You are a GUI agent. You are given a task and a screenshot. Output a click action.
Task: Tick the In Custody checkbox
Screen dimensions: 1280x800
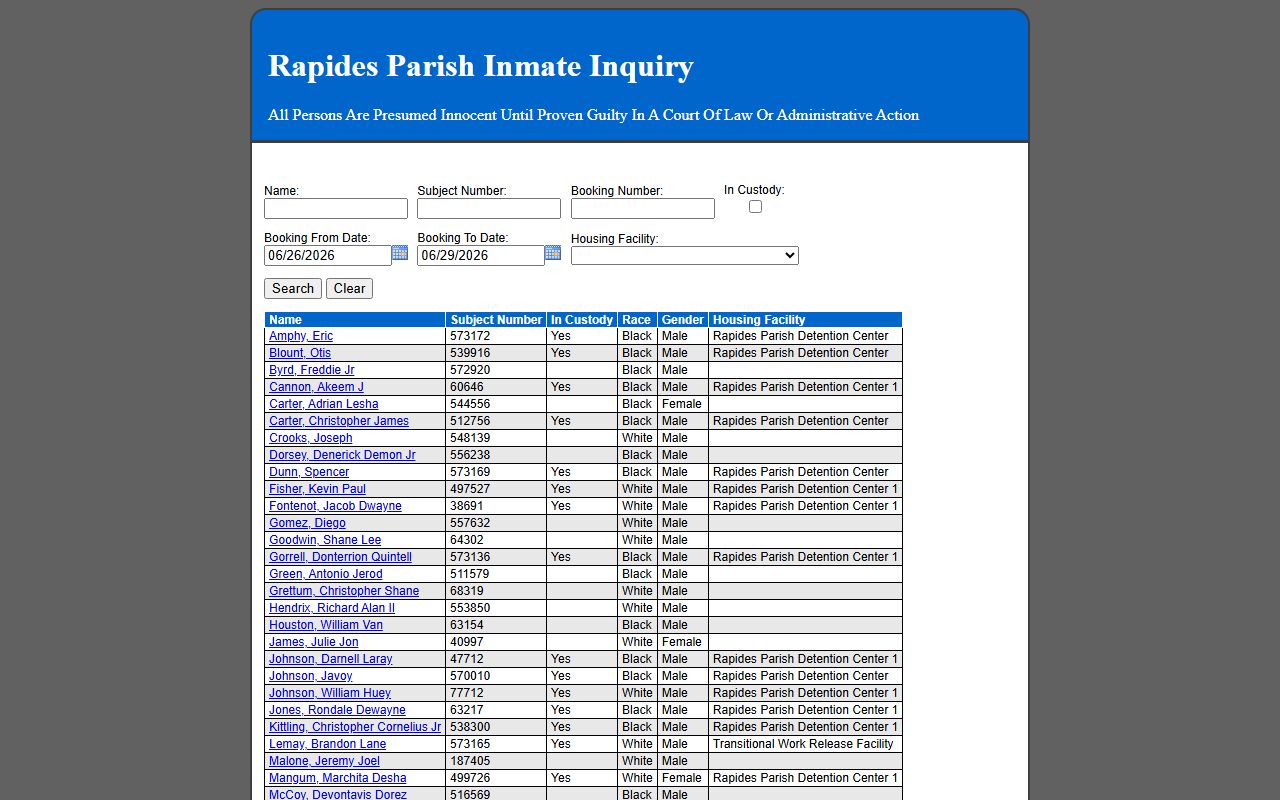(755, 206)
